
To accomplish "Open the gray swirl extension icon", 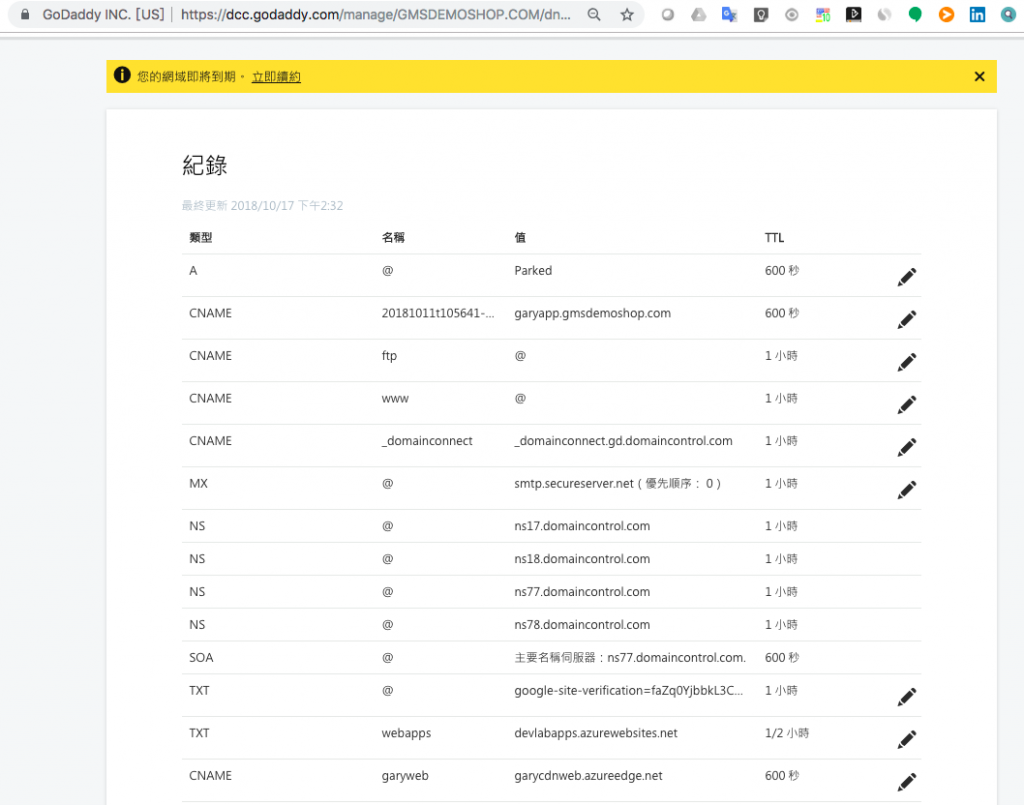I will point(884,14).
